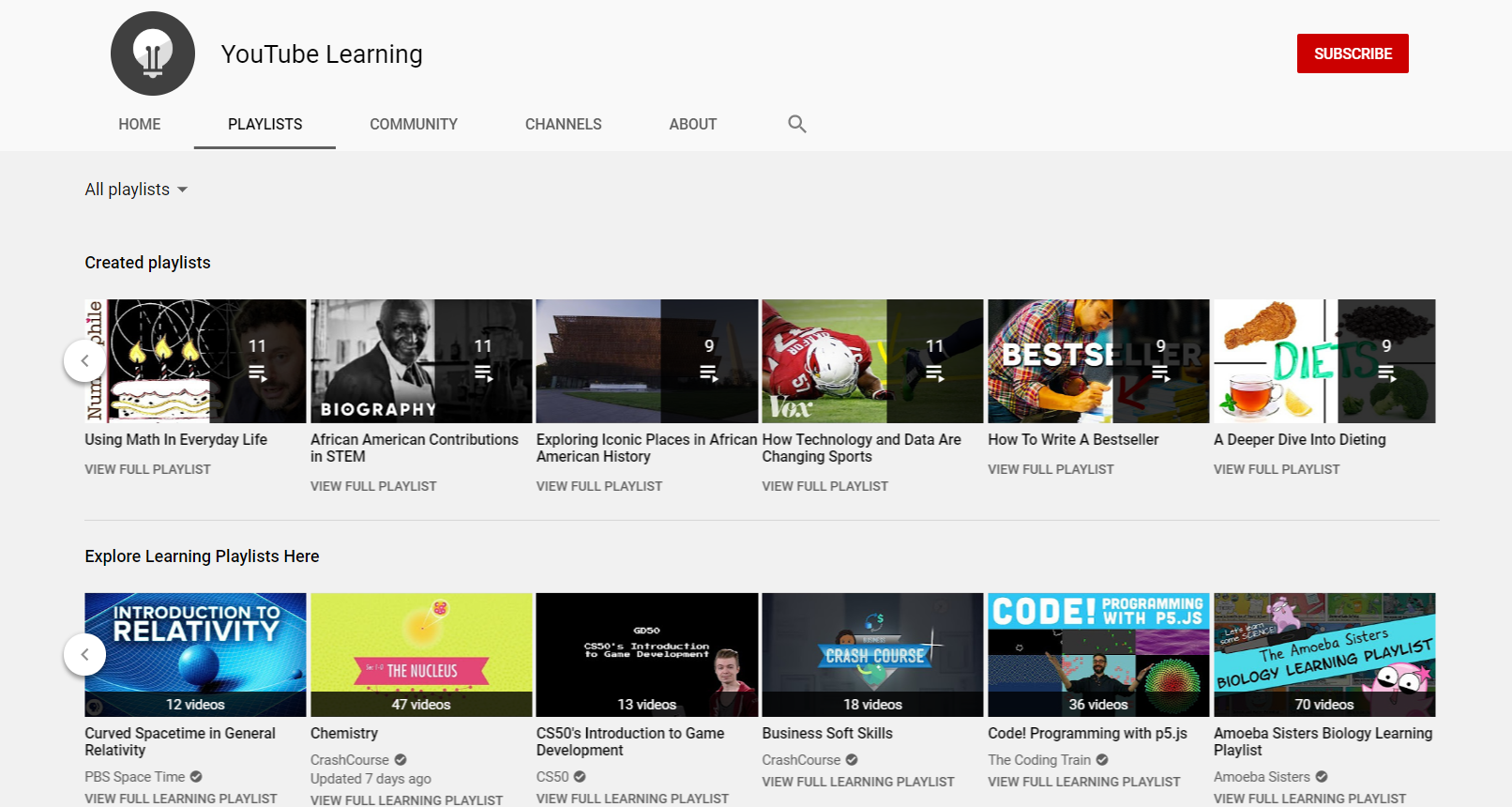
Task: Subscribe to YouTube Learning channel
Action: click(1353, 53)
